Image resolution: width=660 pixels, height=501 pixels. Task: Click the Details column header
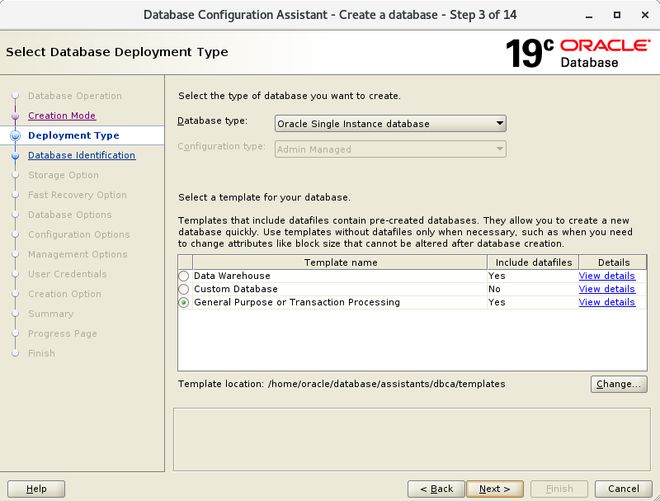pyautogui.click(x=613, y=262)
